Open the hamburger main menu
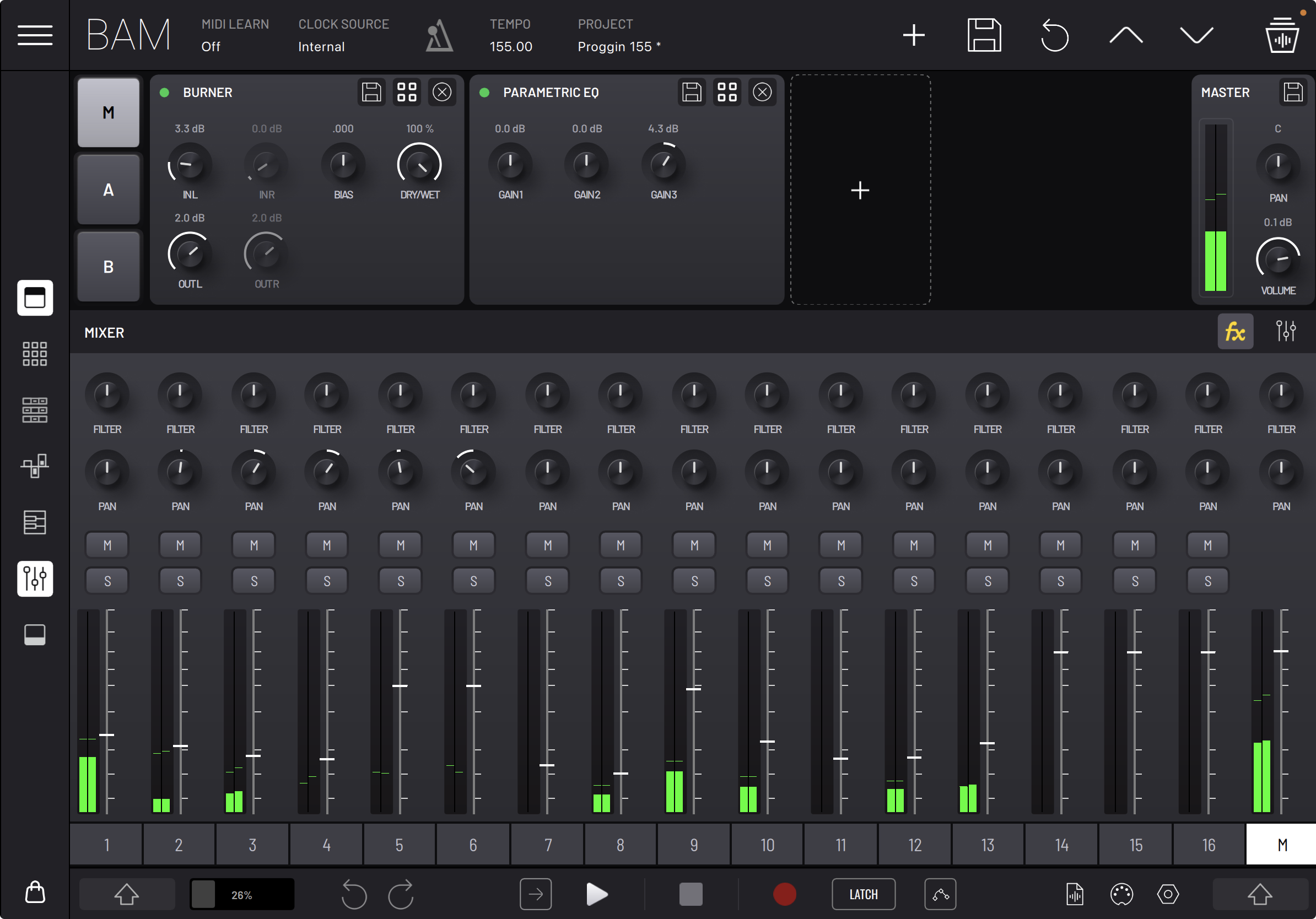1316x919 pixels. pyautogui.click(x=35, y=35)
